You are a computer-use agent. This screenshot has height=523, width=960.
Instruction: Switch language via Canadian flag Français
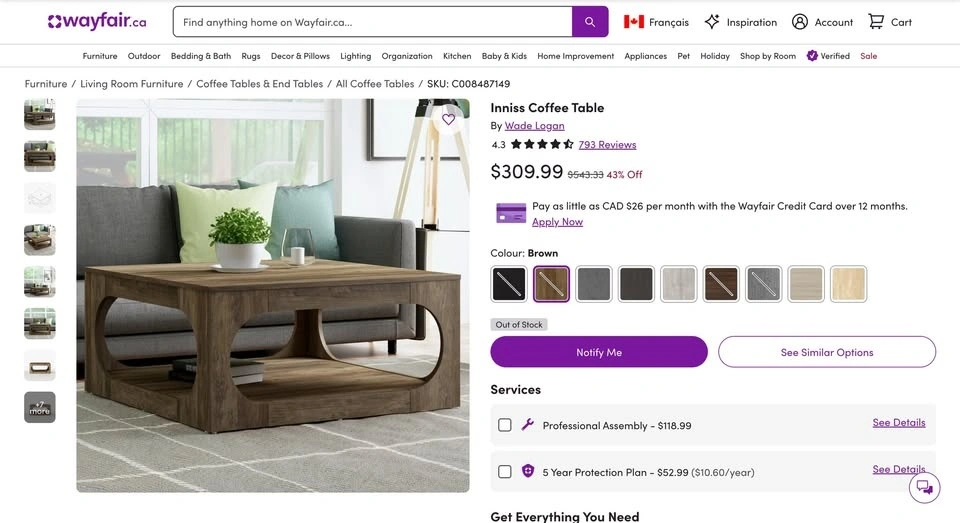pyautogui.click(x=656, y=22)
